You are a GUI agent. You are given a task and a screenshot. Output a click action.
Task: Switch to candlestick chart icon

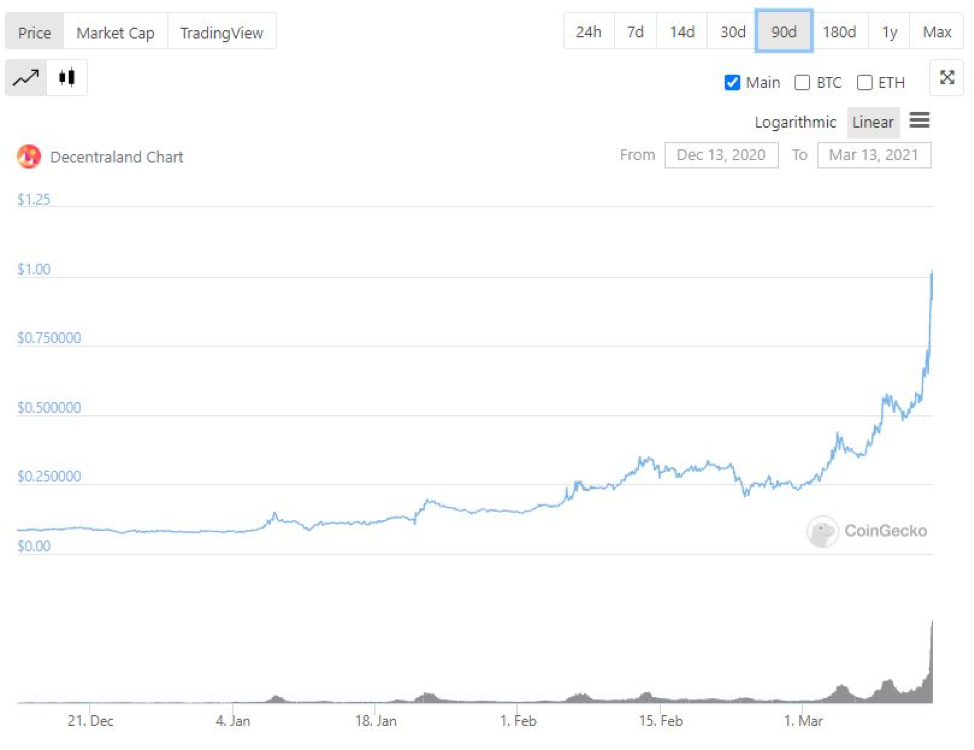click(x=67, y=78)
